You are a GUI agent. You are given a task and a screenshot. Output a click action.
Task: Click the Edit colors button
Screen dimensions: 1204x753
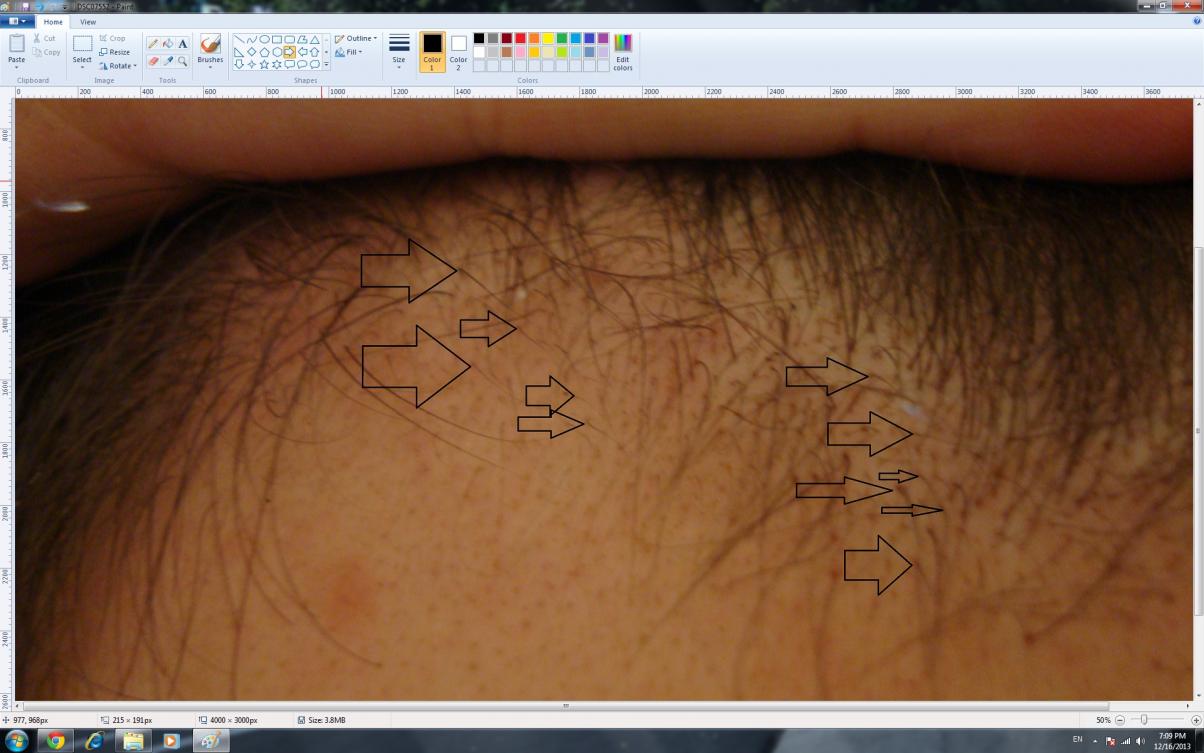pos(623,51)
